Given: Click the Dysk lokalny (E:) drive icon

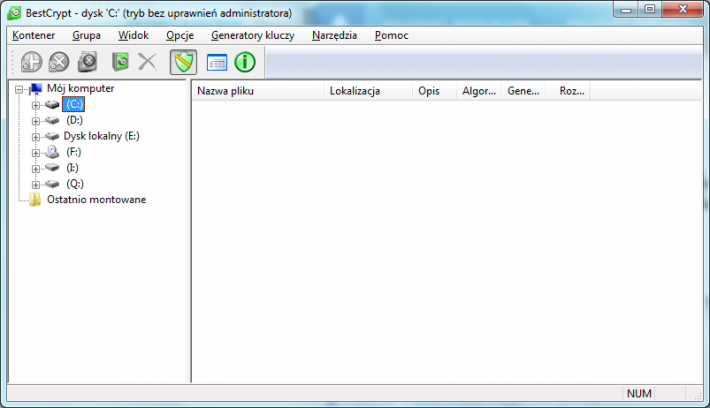Looking at the screenshot, I should tap(52, 136).
